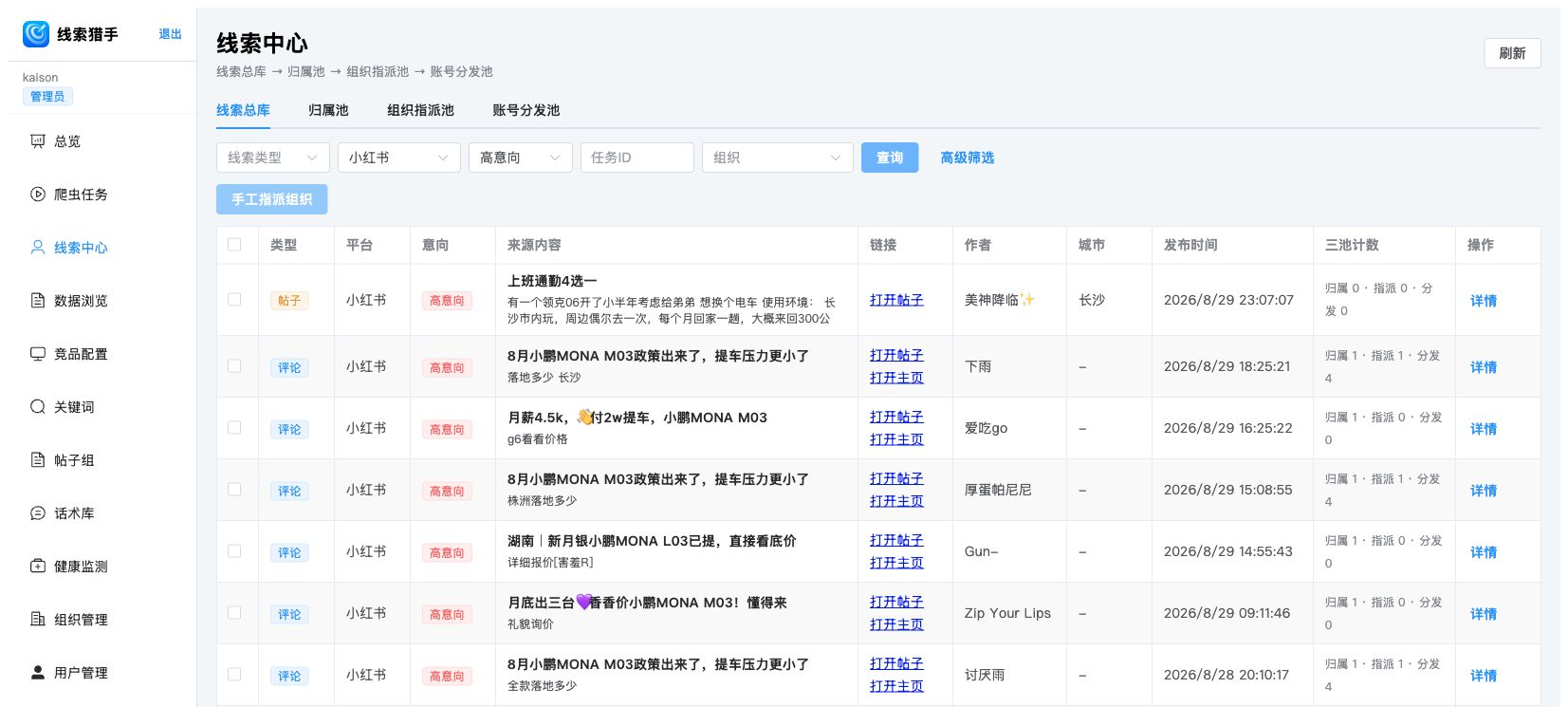Click 打开主页 for Zip Your Lips
1568x707 pixels.
pyautogui.click(x=896, y=624)
